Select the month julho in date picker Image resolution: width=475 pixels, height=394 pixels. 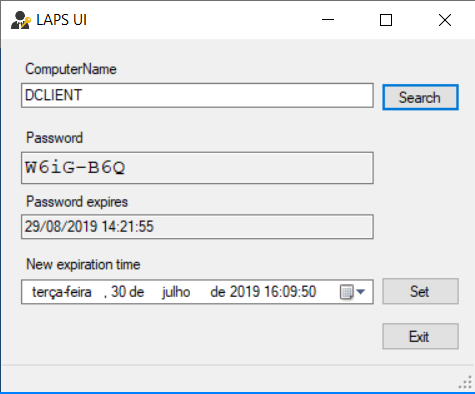176,292
